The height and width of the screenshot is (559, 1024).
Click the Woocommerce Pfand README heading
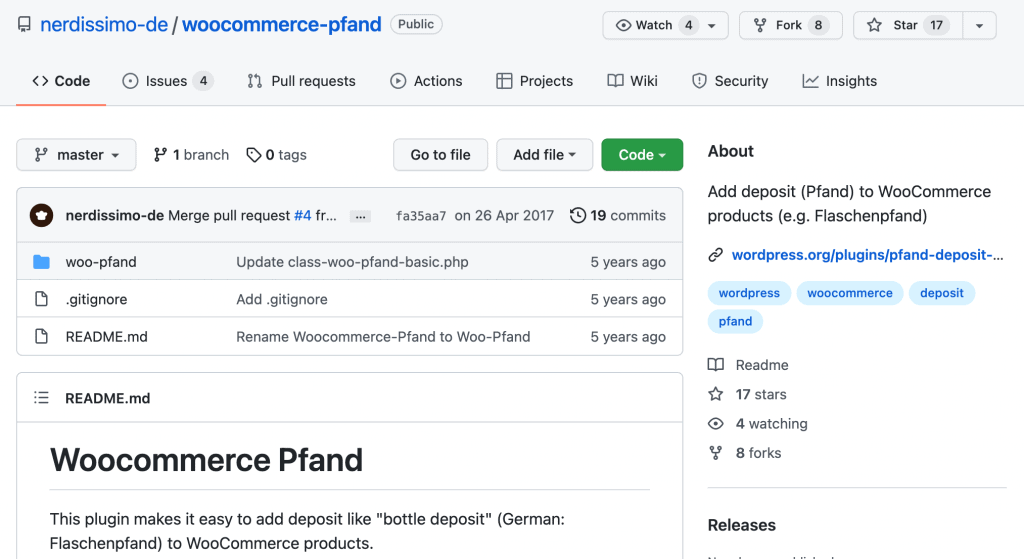(x=206, y=460)
